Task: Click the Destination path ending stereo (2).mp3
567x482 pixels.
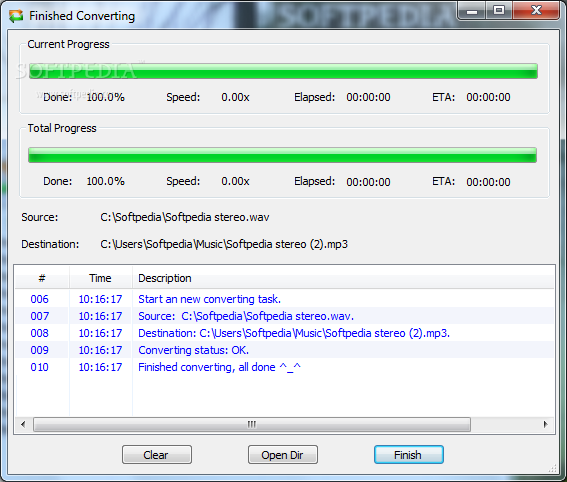Action: click(x=224, y=244)
